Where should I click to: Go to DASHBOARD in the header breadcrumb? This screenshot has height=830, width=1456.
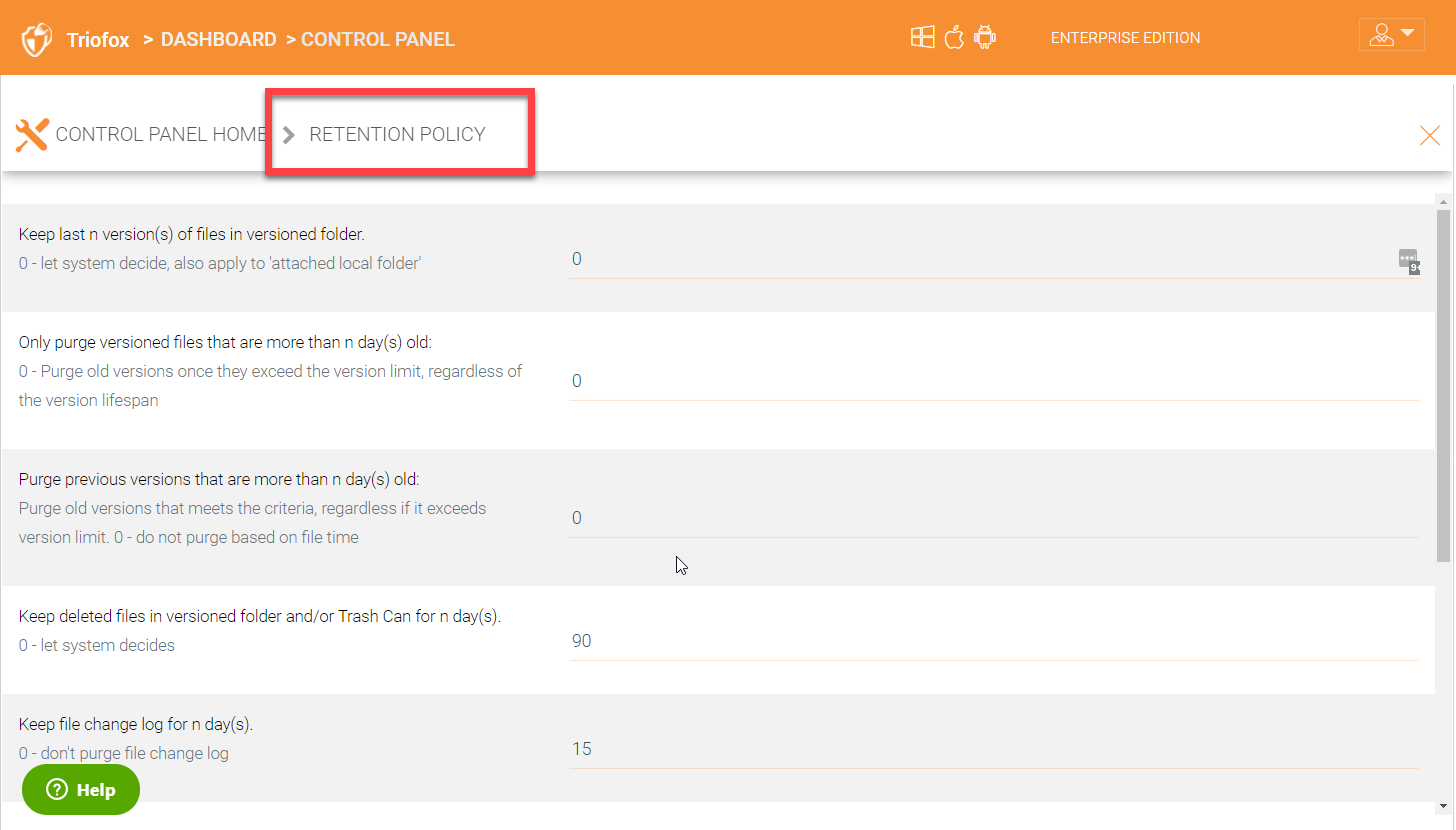(x=218, y=40)
